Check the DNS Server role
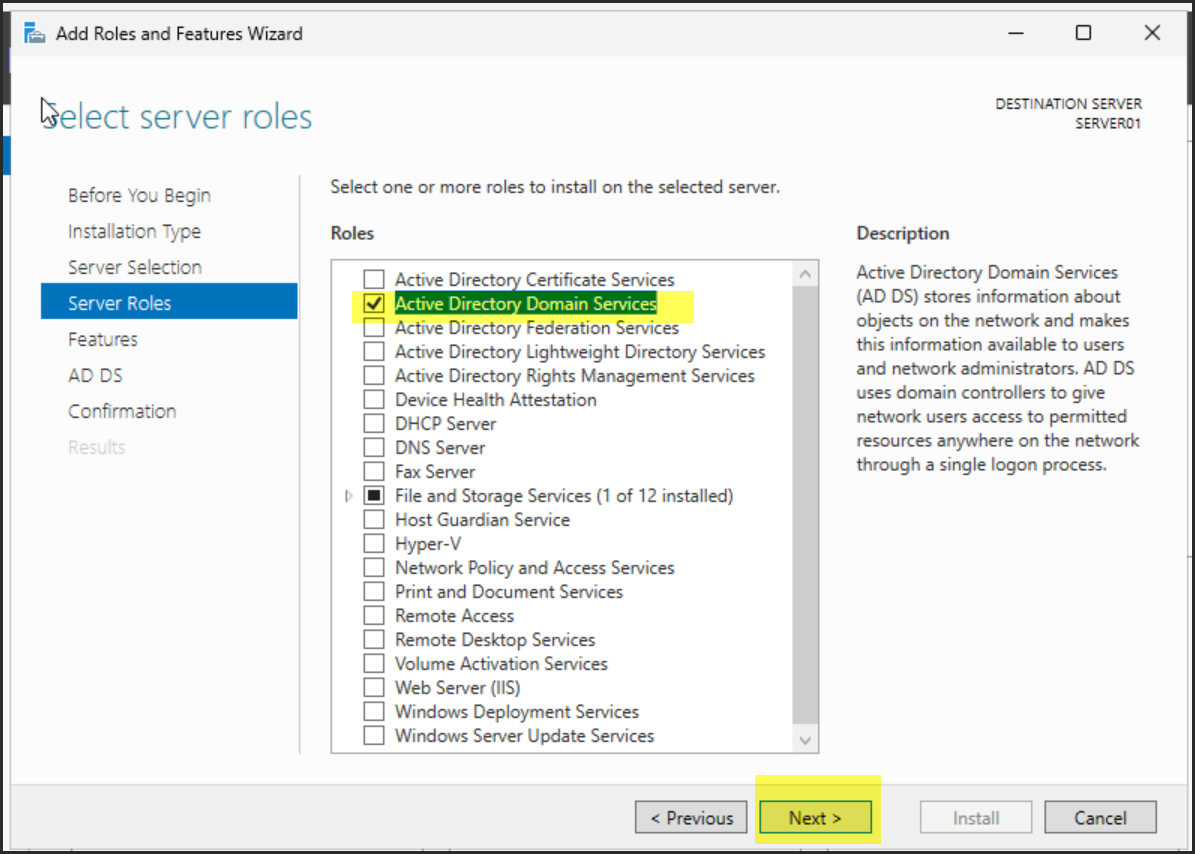The image size is (1195, 854). tap(374, 447)
